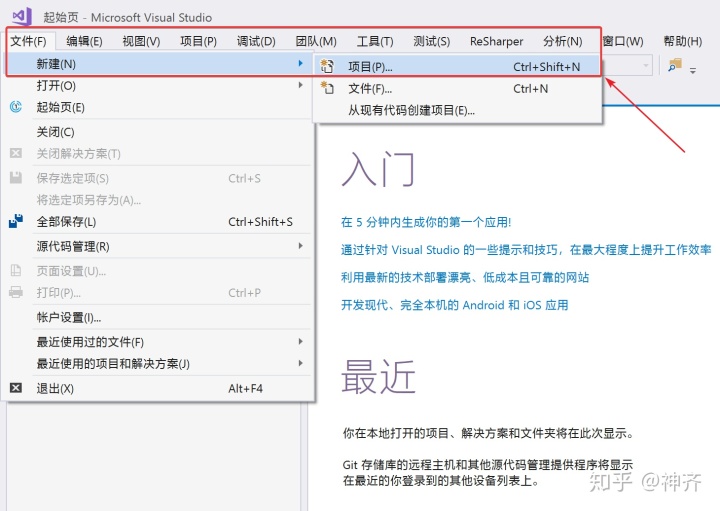720x511 pixels.
Task: Select 源代码管理(R) menu entry
Action: click(158, 247)
